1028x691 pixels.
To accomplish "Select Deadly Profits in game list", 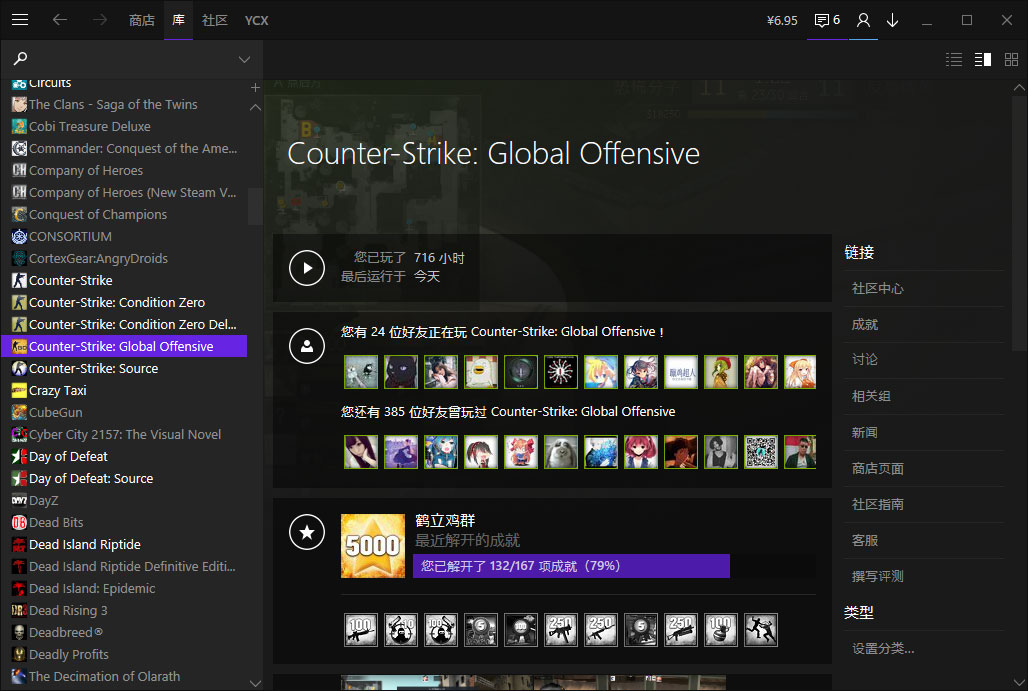I will tap(125, 654).
